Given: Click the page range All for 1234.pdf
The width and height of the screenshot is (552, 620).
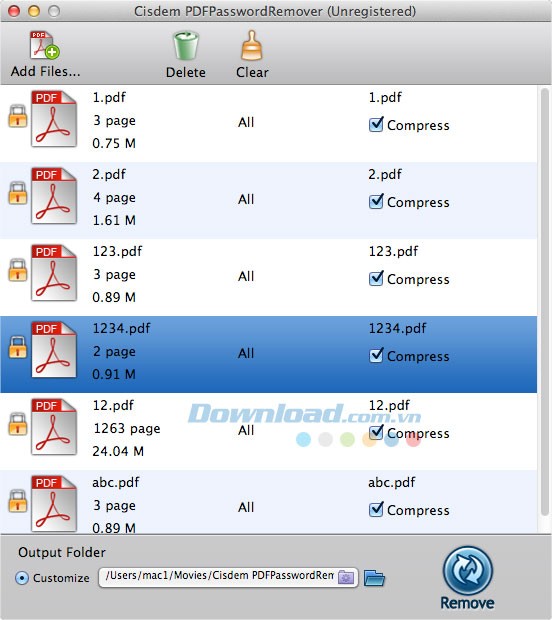Looking at the screenshot, I should pos(246,353).
